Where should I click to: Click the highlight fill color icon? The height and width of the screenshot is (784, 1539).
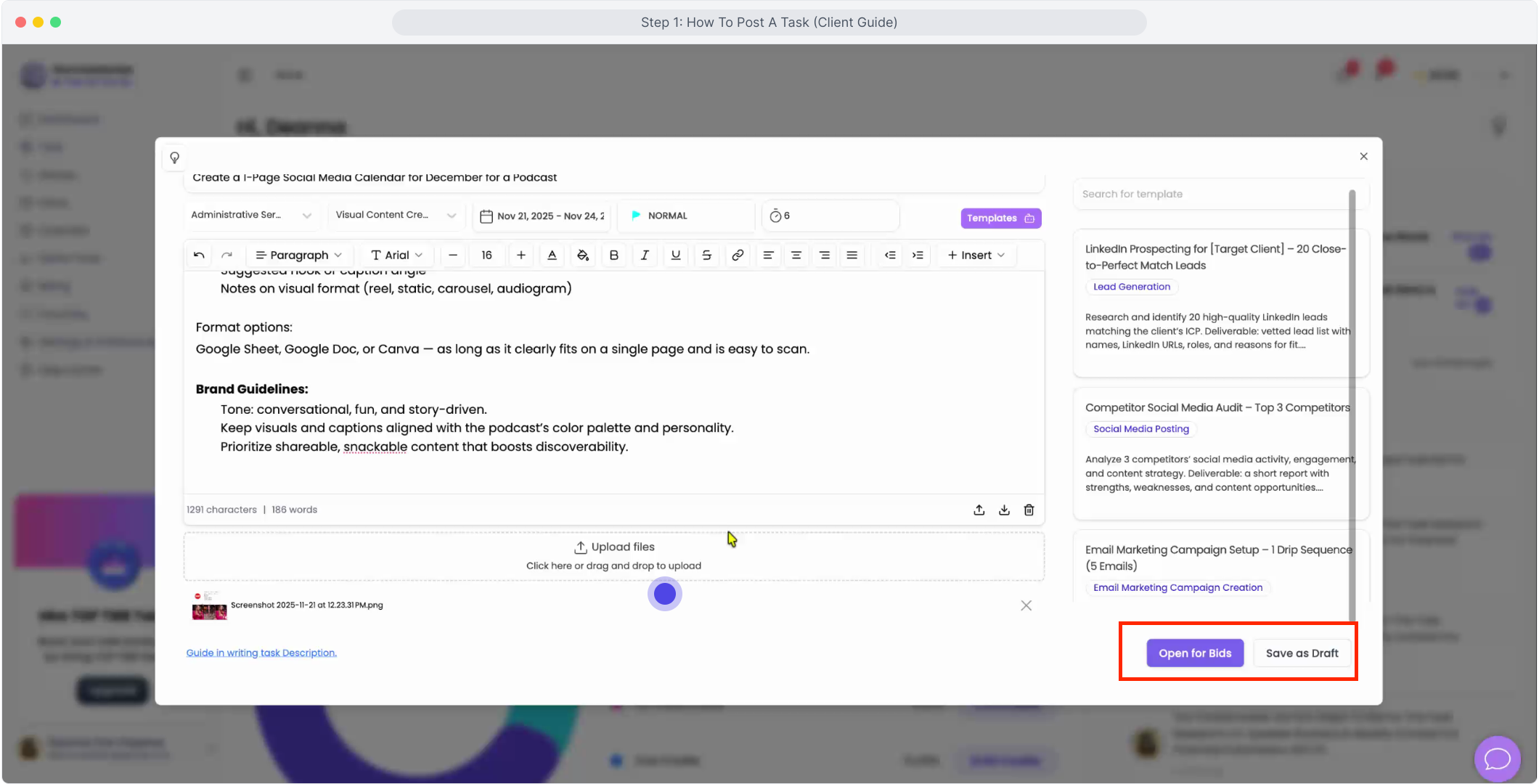click(x=583, y=255)
